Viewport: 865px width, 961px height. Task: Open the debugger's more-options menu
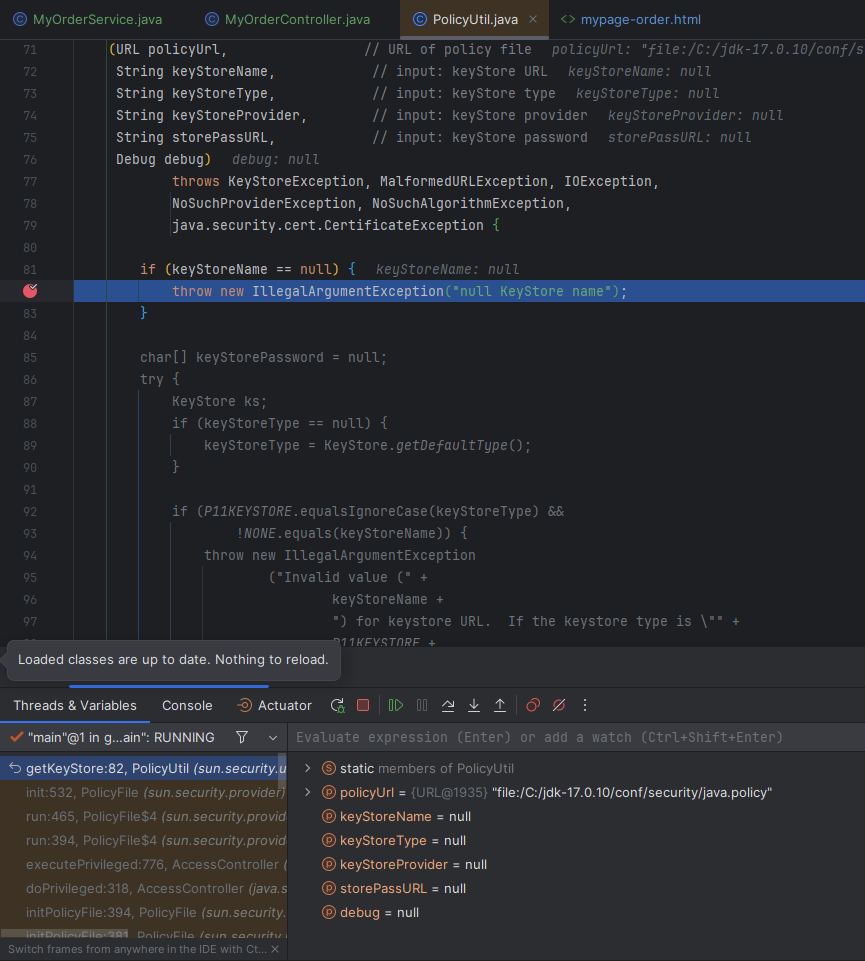point(585,705)
